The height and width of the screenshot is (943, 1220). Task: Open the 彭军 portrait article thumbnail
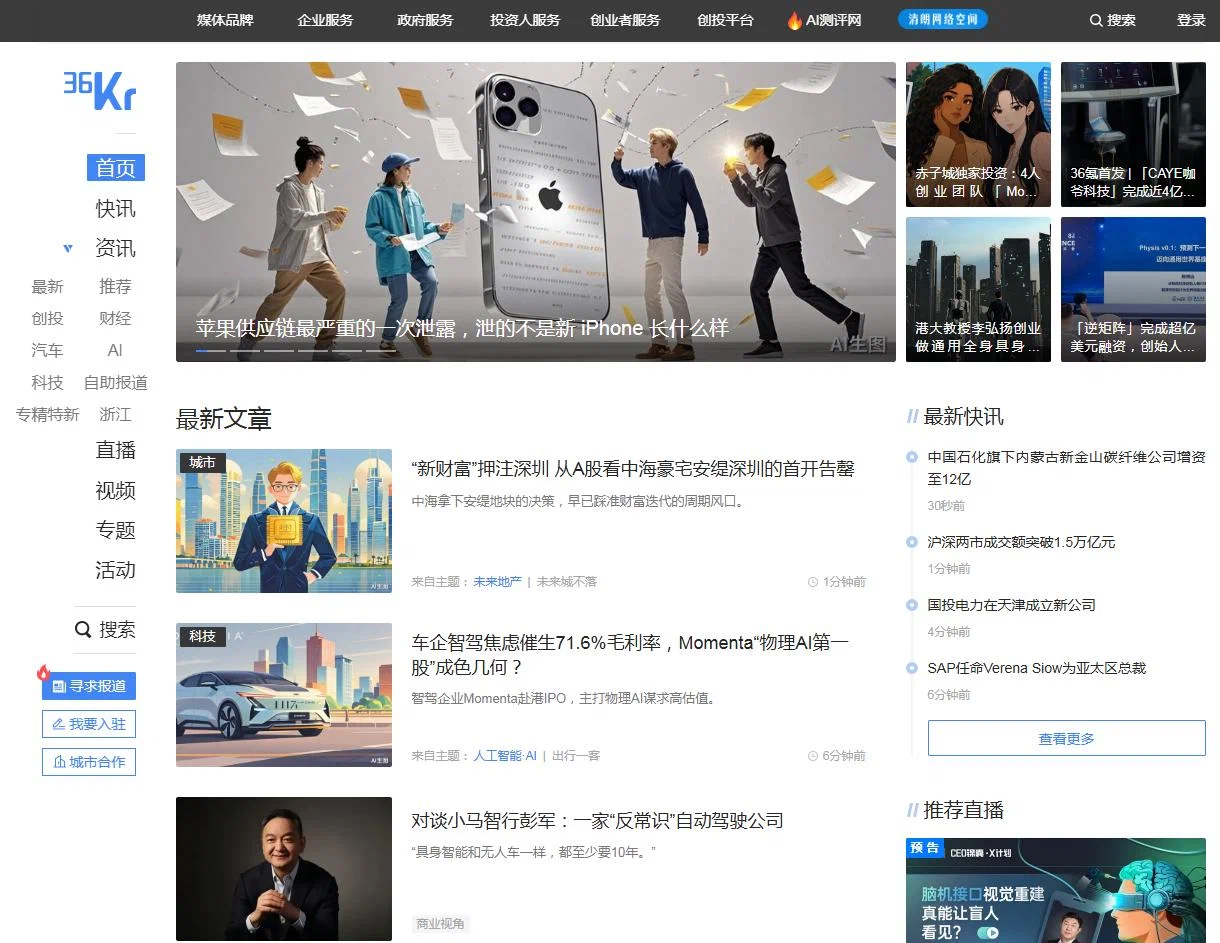pos(284,869)
